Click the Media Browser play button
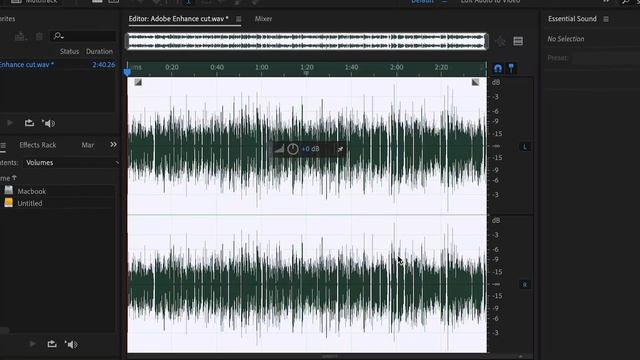The image size is (640, 360). (33, 344)
